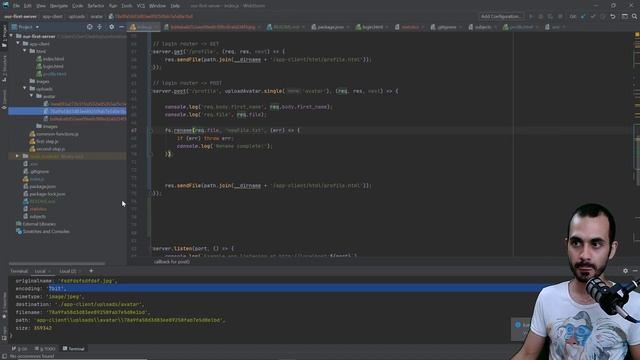The width and height of the screenshot is (640, 360).
Task: Collapse the app-client folder
Action: tap(18, 44)
